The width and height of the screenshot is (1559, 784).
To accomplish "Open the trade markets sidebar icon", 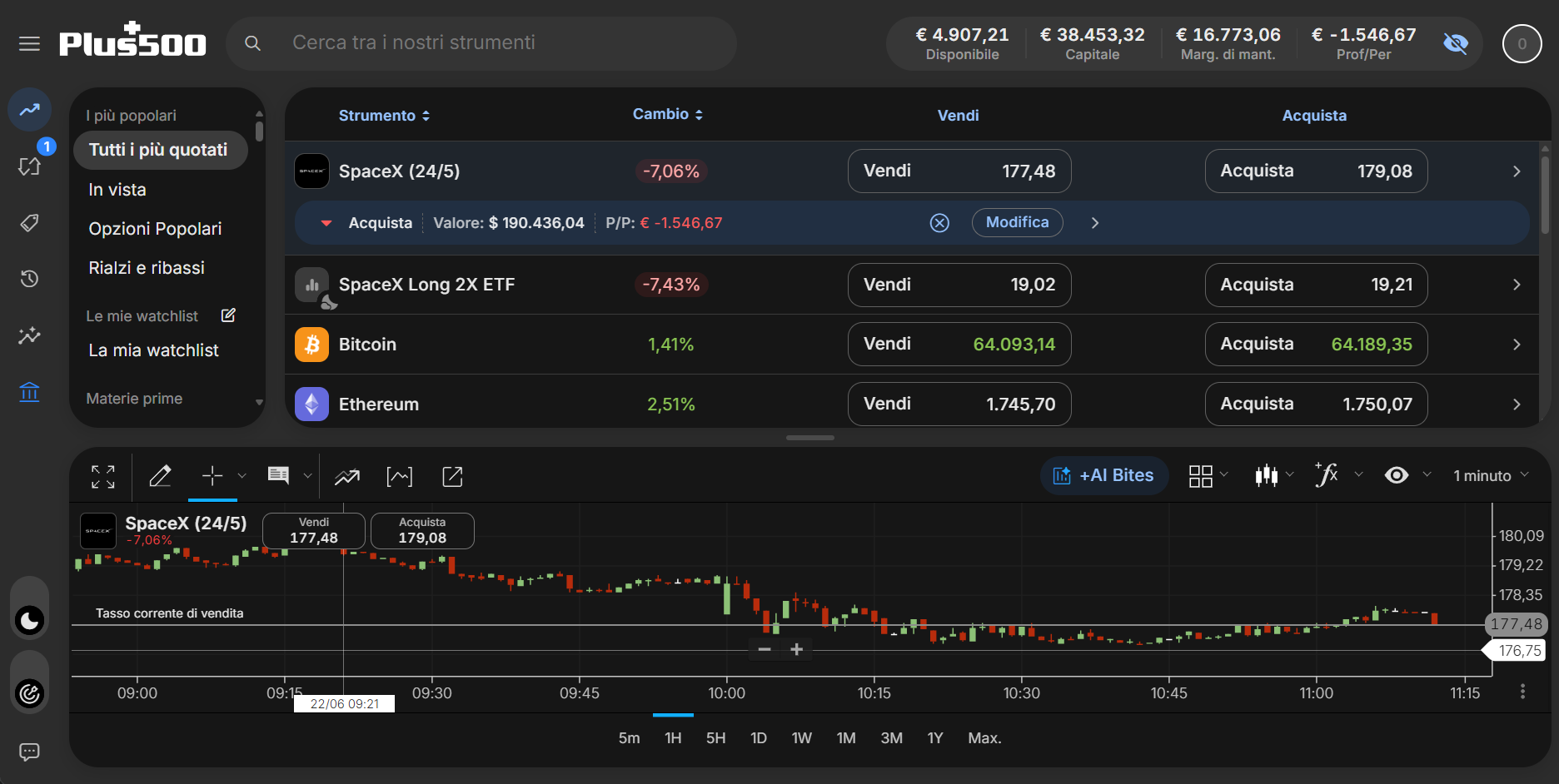I will click(30, 110).
